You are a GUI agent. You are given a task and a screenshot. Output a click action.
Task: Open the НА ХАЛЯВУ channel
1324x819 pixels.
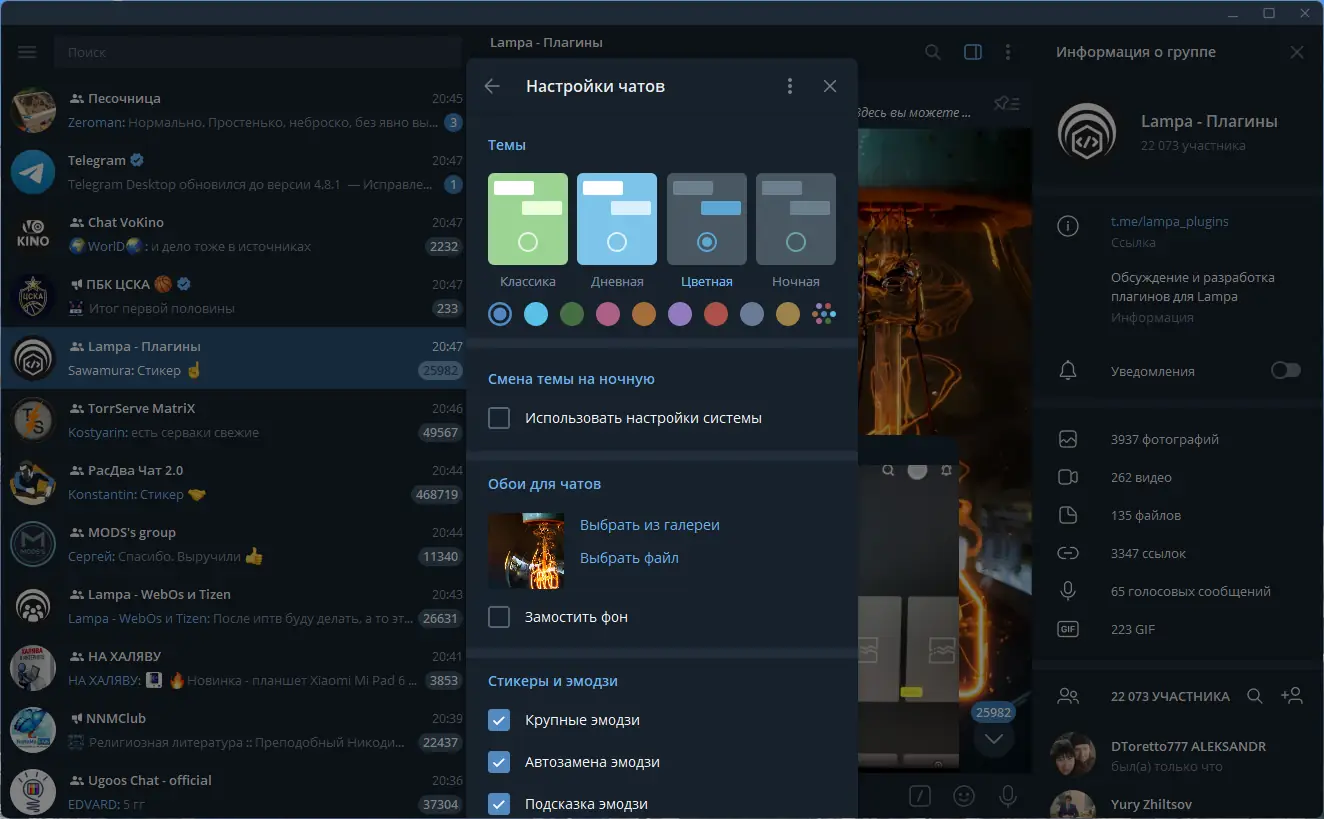(x=235, y=669)
